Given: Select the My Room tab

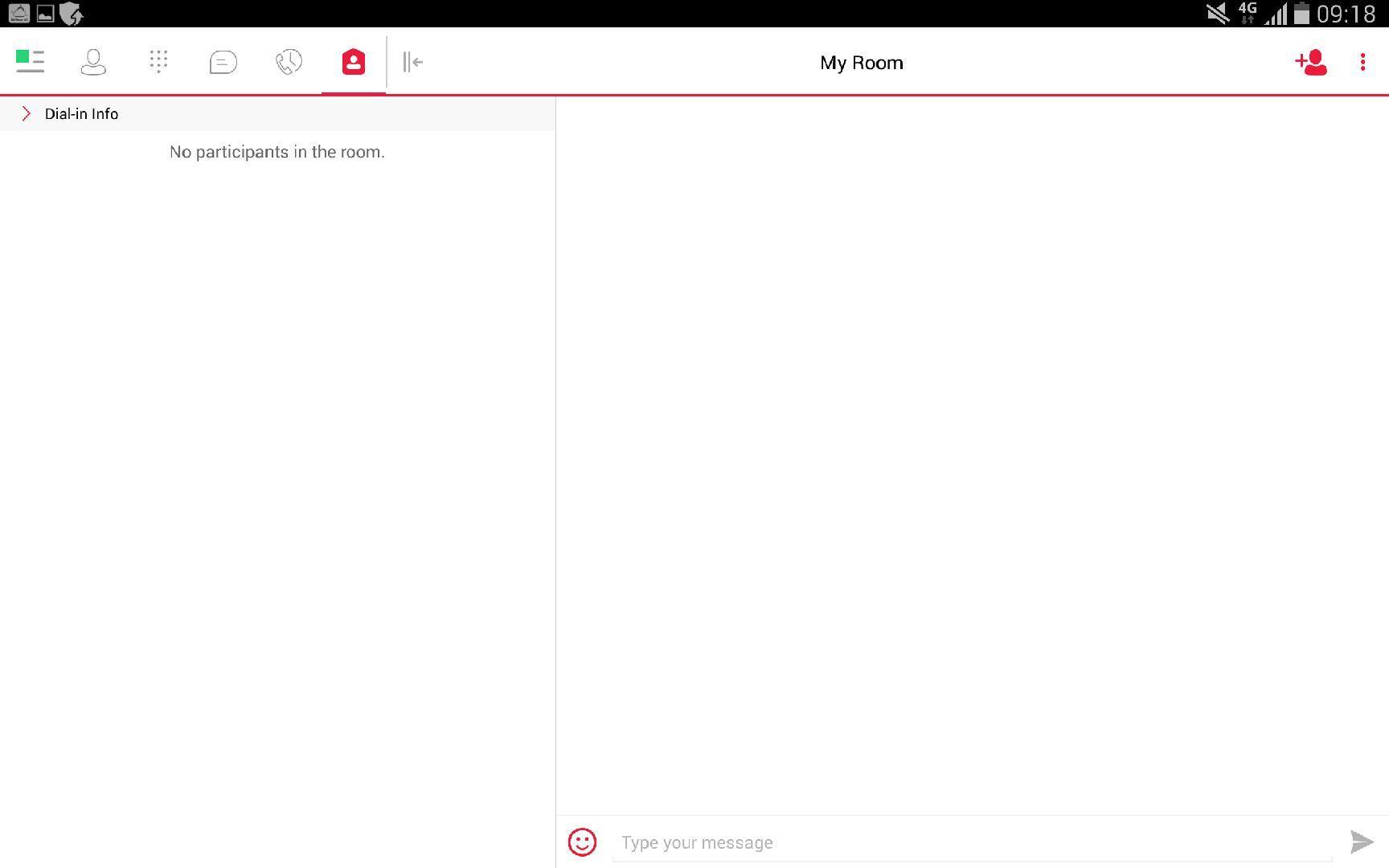Looking at the screenshot, I should click(x=354, y=62).
